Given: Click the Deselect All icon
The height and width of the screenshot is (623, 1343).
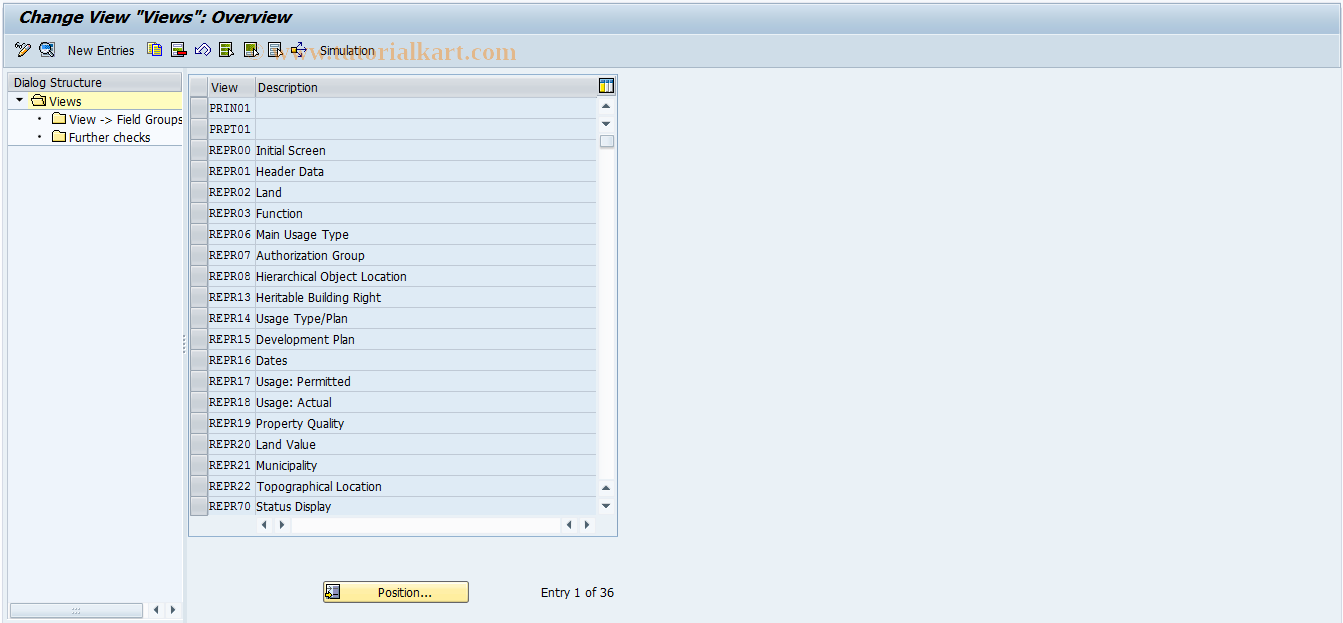Looking at the screenshot, I should (275, 49).
